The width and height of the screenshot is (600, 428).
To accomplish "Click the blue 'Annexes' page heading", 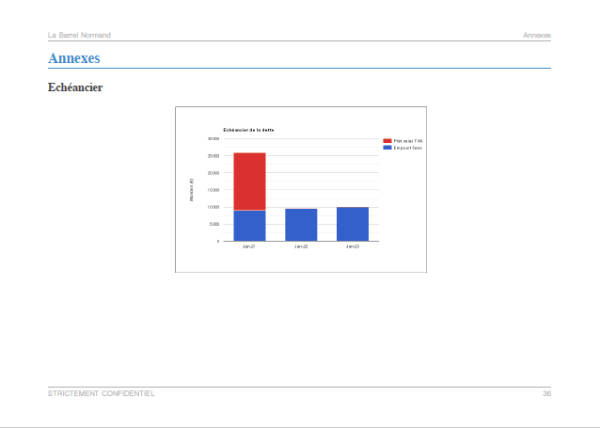I will (x=74, y=58).
